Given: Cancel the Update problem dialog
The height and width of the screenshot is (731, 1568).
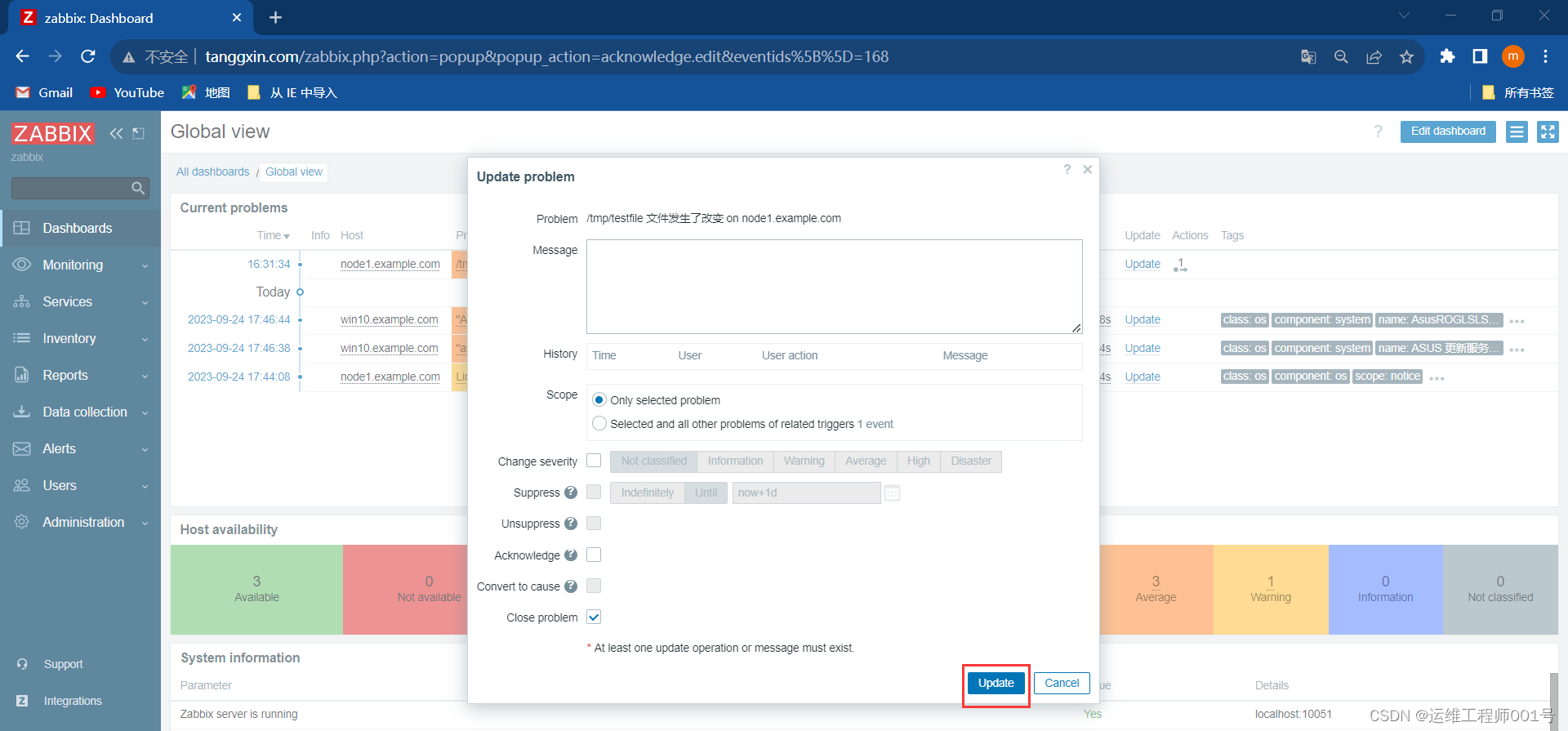Looking at the screenshot, I should click(1062, 683).
